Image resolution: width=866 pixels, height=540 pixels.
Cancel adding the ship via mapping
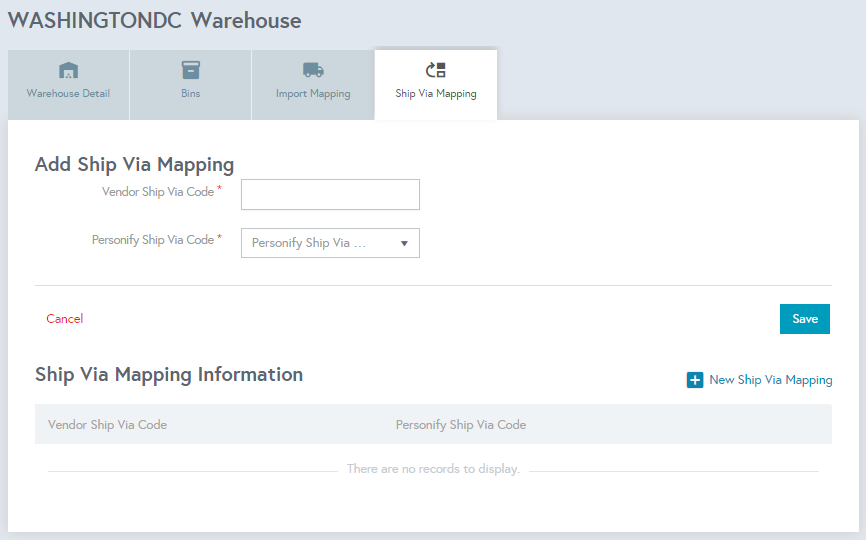[65, 319]
